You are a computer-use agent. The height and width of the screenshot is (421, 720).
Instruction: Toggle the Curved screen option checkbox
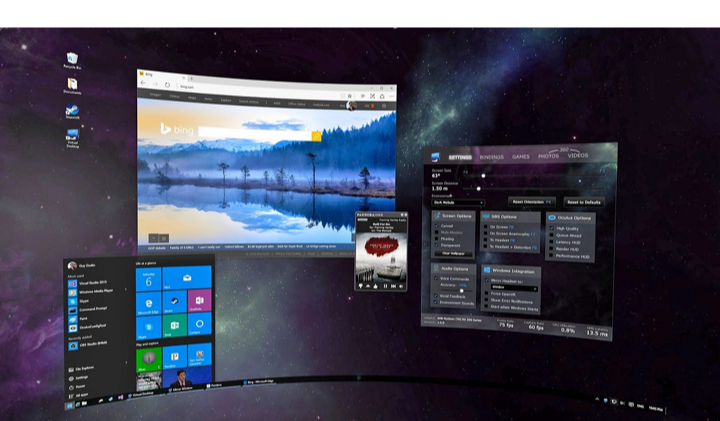coord(438,226)
